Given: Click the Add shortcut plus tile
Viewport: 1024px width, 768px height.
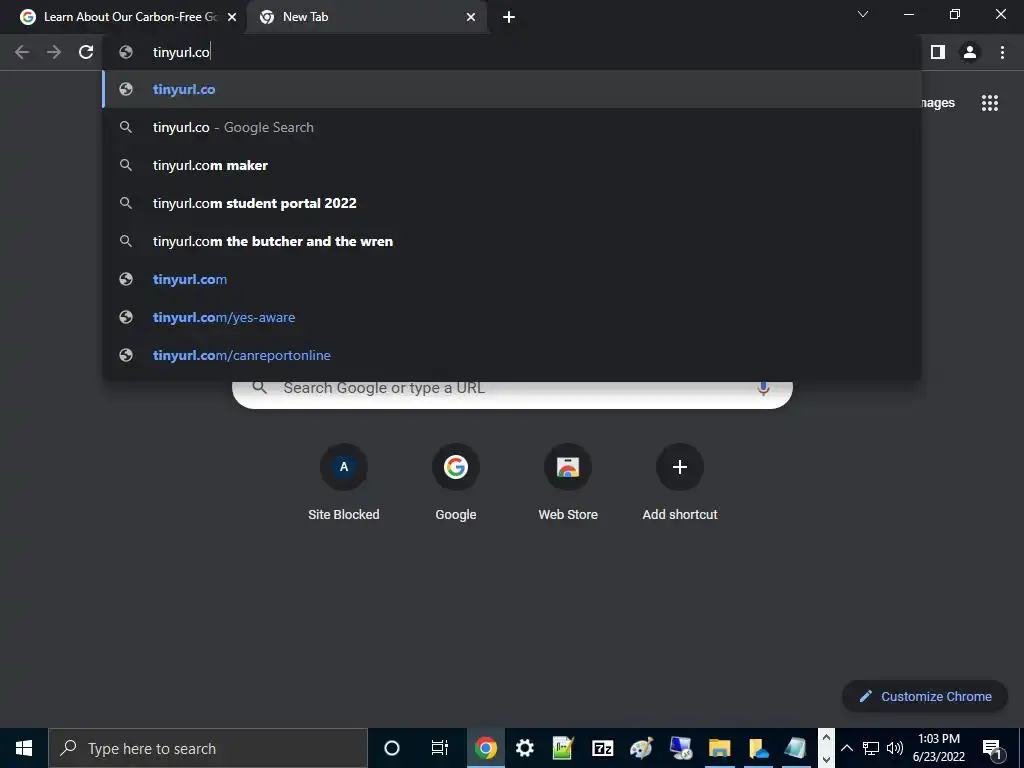Looking at the screenshot, I should (x=680, y=482).
